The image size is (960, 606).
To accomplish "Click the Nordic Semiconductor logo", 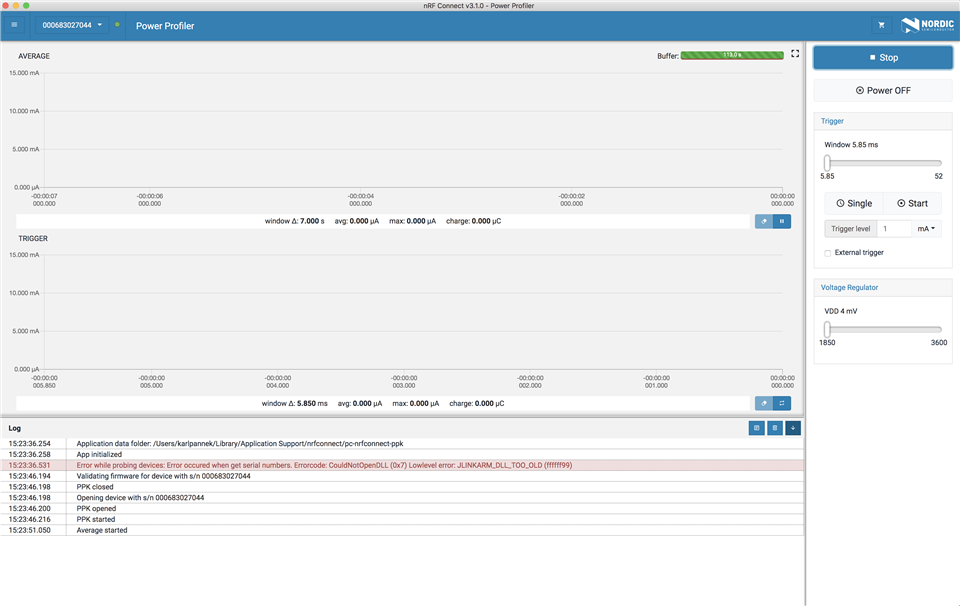I will click(x=928, y=25).
